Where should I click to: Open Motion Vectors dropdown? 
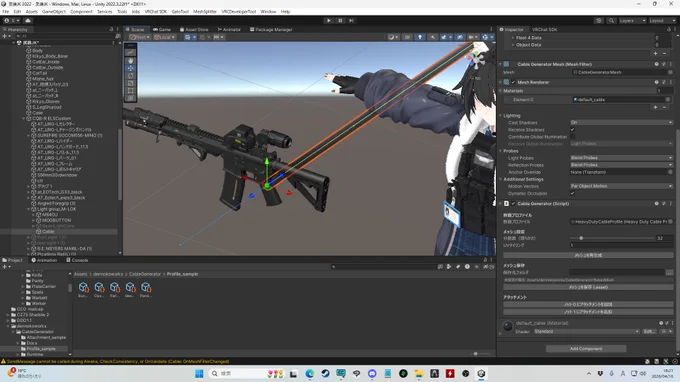621,186
